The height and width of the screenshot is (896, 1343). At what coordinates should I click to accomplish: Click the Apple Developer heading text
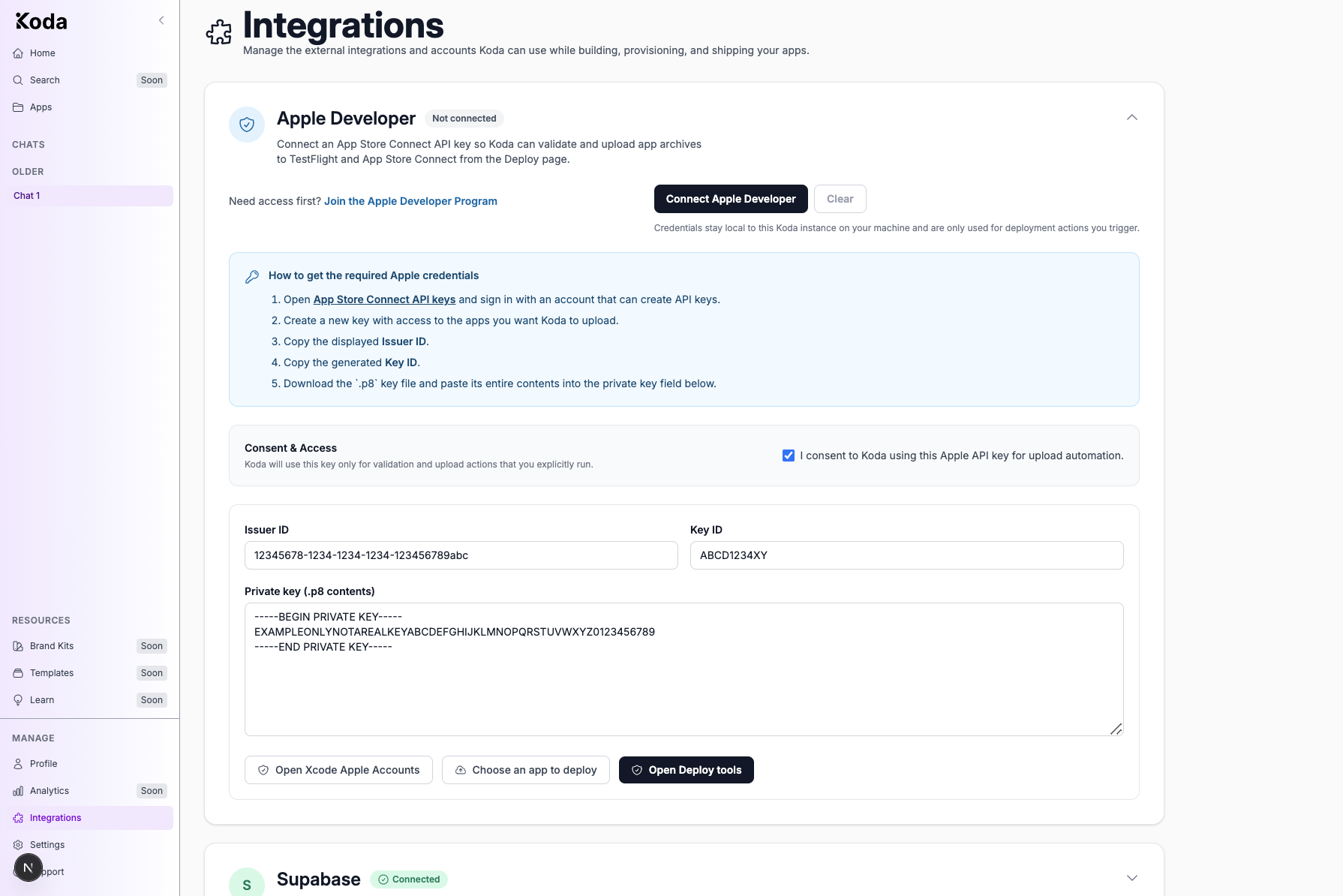(346, 119)
